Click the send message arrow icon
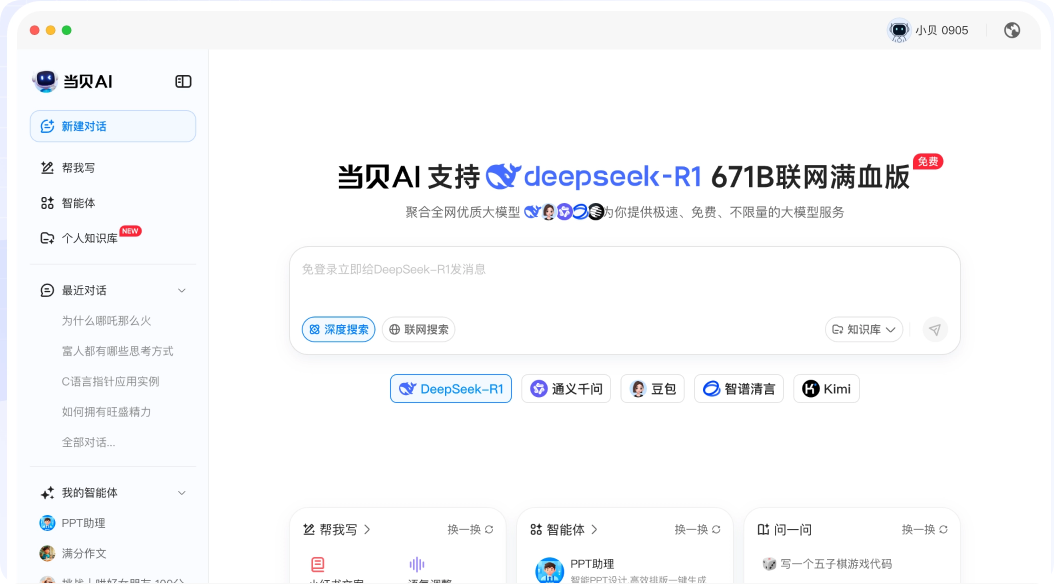Image resolution: width=1054 pixels, height=584 pixels. pyautogui.click(x=935, y=329)
